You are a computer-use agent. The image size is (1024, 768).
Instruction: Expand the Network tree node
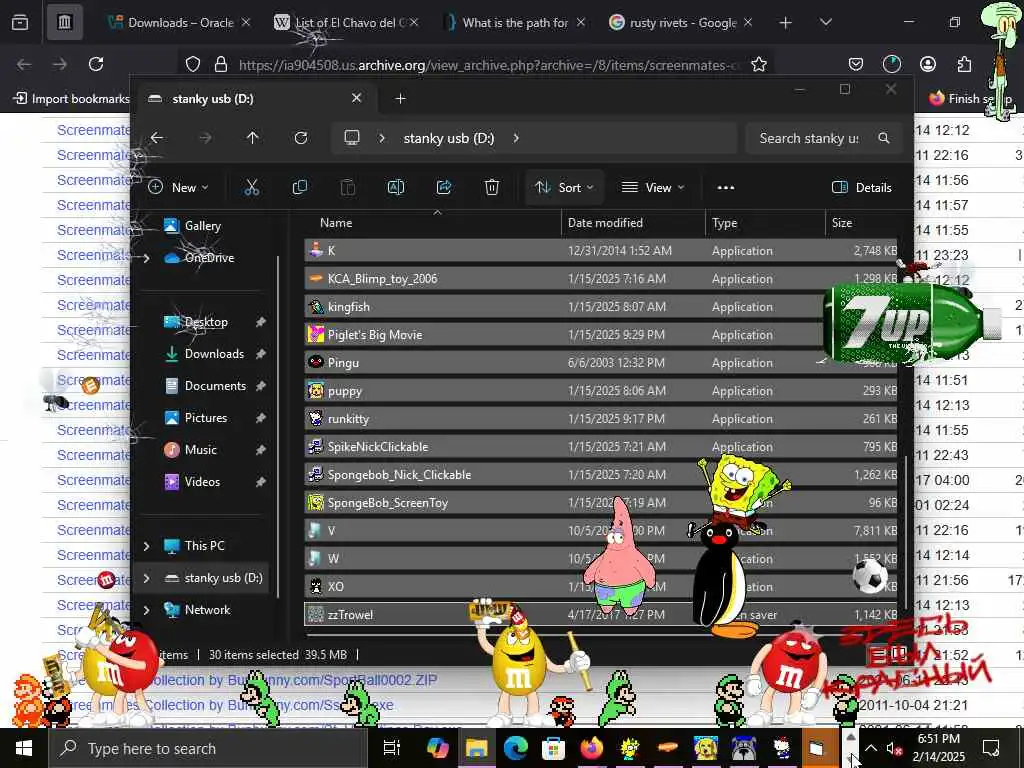[146, 610]
